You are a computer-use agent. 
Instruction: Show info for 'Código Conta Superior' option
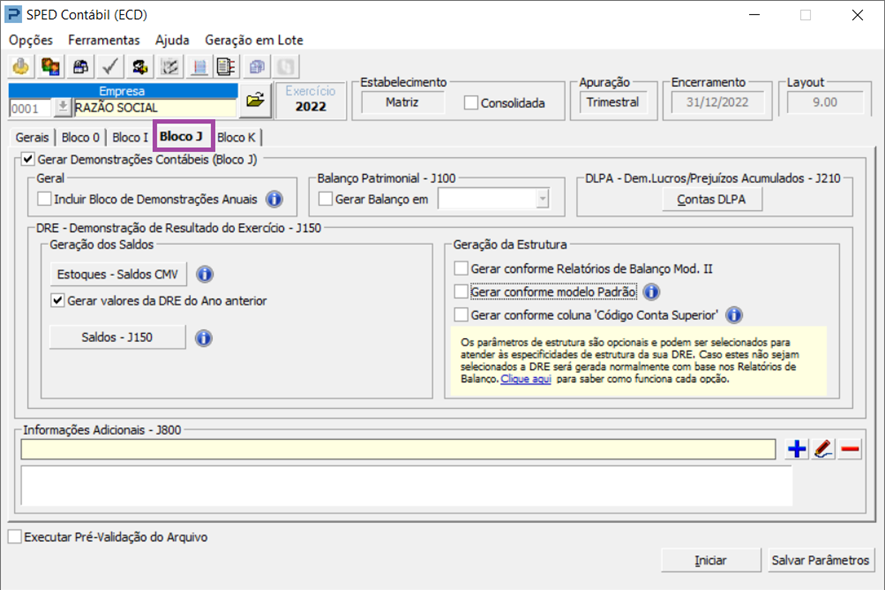(734, 315)
